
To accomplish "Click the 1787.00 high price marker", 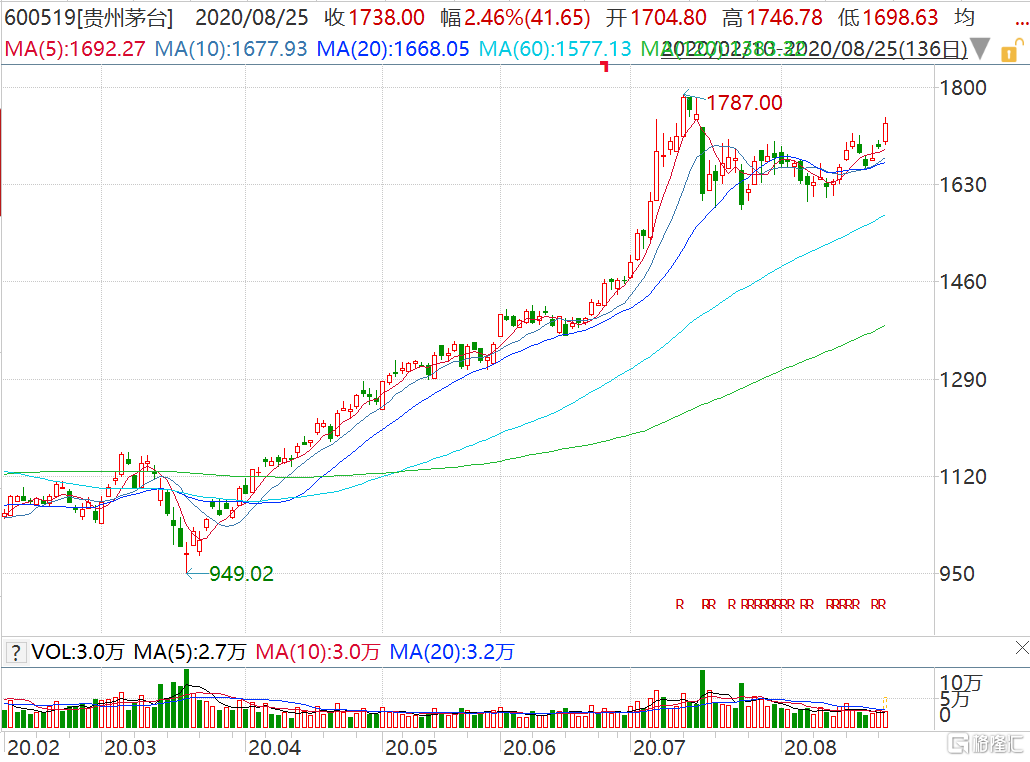I will click(x=744, y=102).
